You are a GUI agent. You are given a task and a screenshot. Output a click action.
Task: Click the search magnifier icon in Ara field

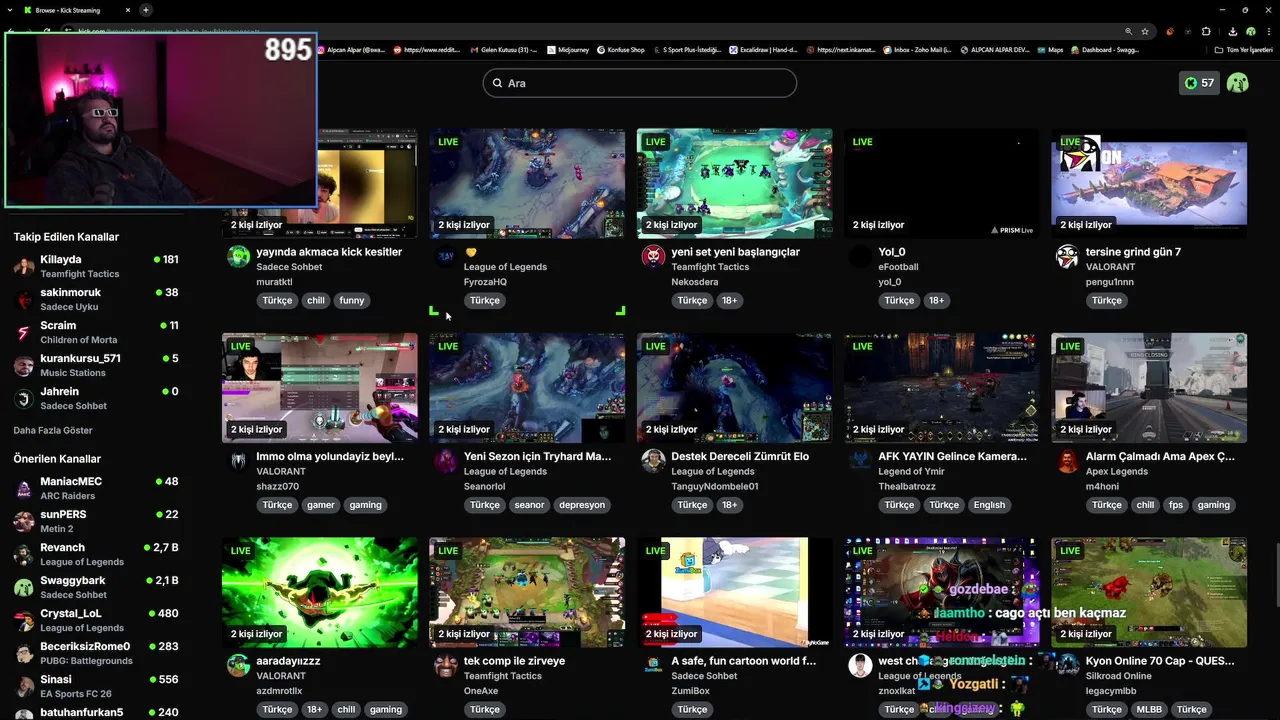[496, 83]
